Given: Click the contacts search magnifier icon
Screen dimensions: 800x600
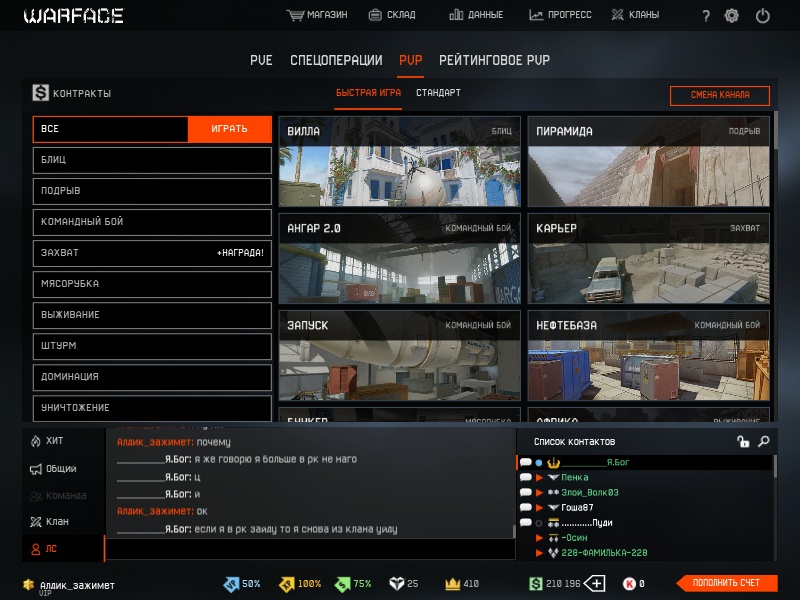Looking at the screenshot, I should [x=763, y=441].
